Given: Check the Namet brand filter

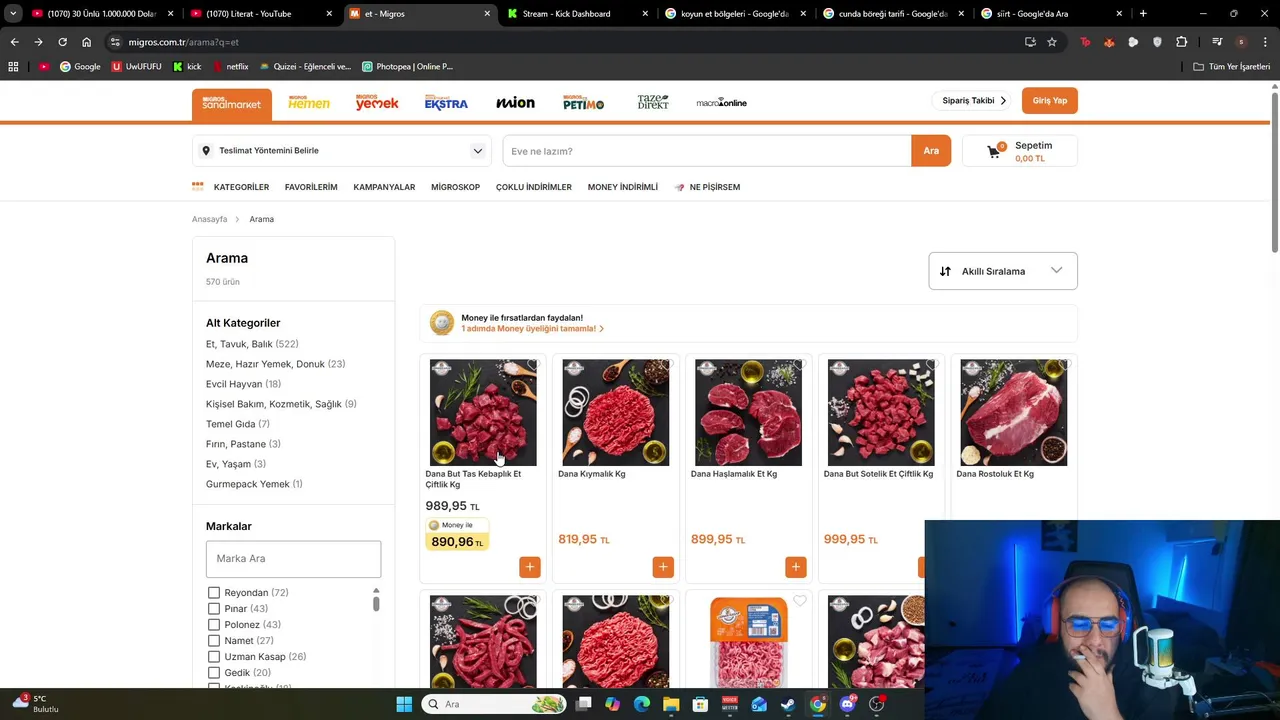Looking at the screenshot, I should (x=214, y=641).
